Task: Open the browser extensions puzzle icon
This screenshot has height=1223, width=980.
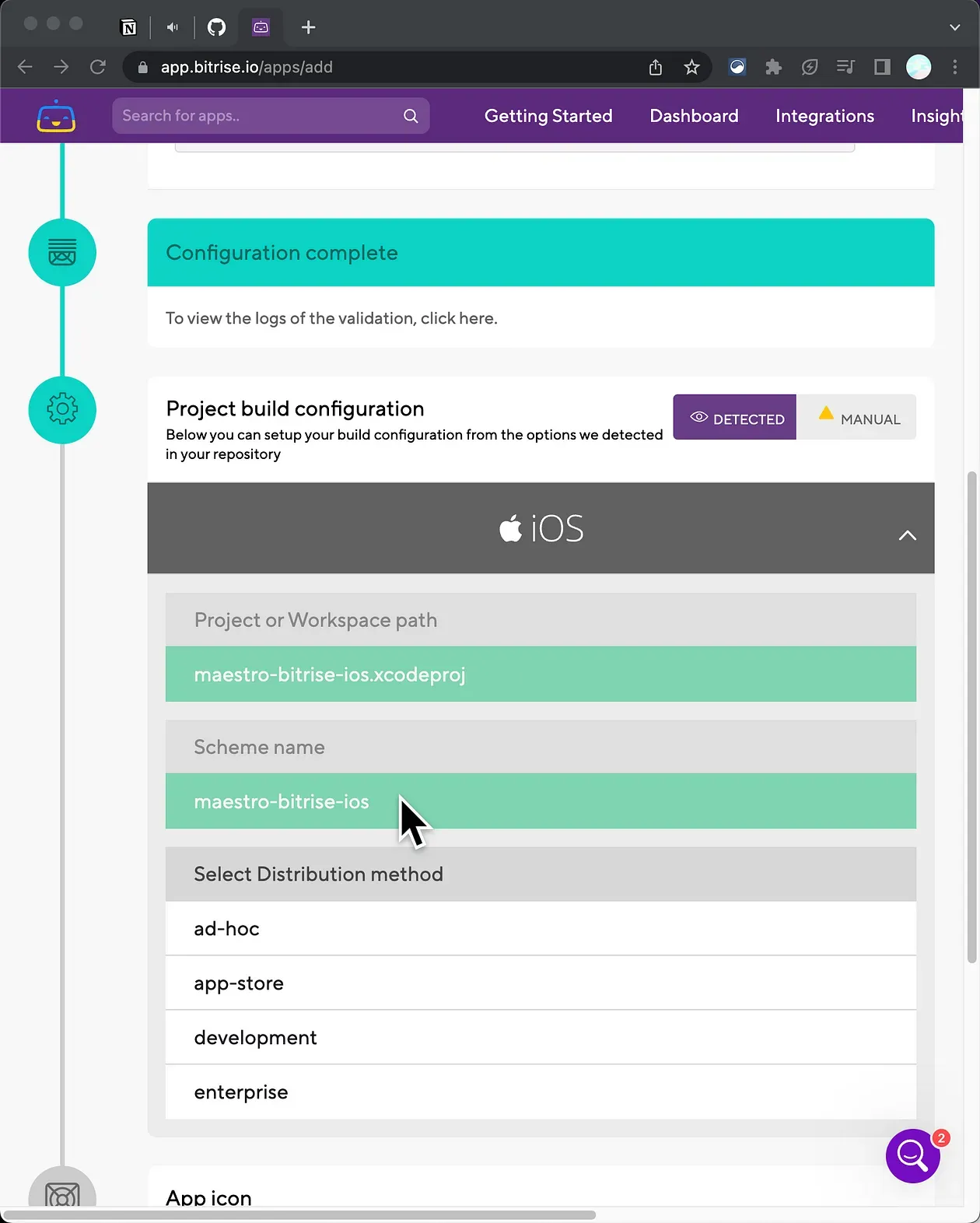Action: click(773, 68)
